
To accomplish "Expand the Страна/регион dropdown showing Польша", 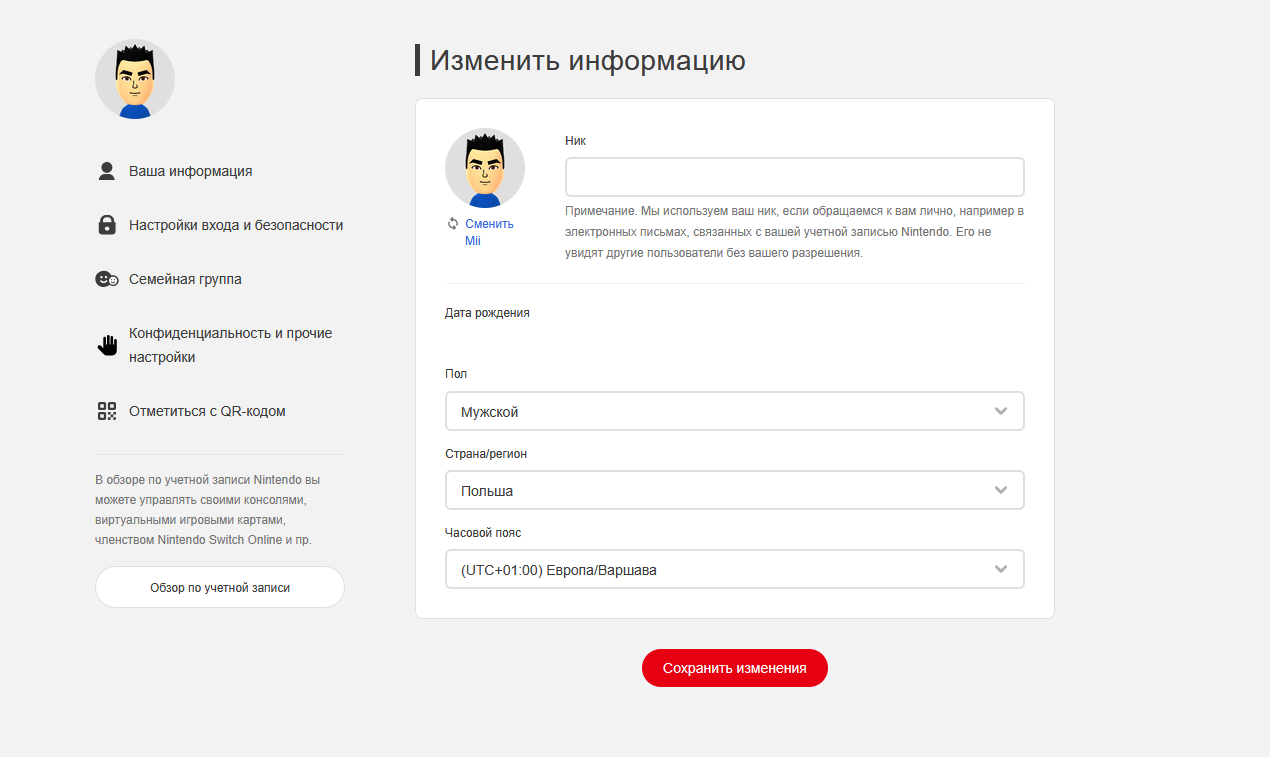I will click(734, 490).
